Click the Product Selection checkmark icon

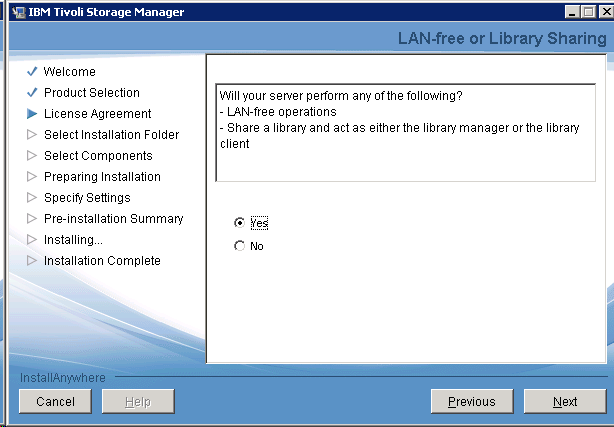33,93
